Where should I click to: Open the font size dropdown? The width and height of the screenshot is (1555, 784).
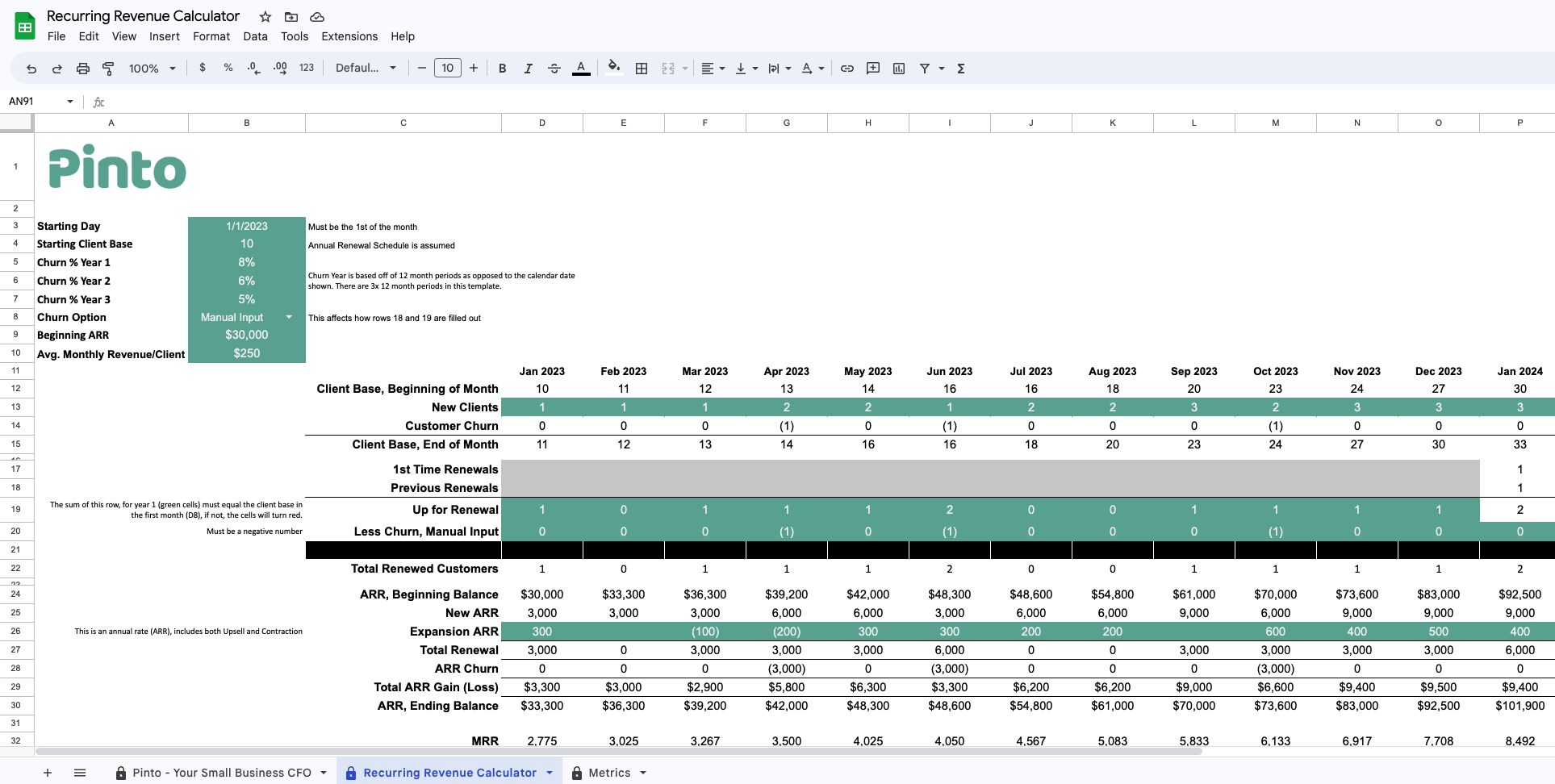click(448, 68)
